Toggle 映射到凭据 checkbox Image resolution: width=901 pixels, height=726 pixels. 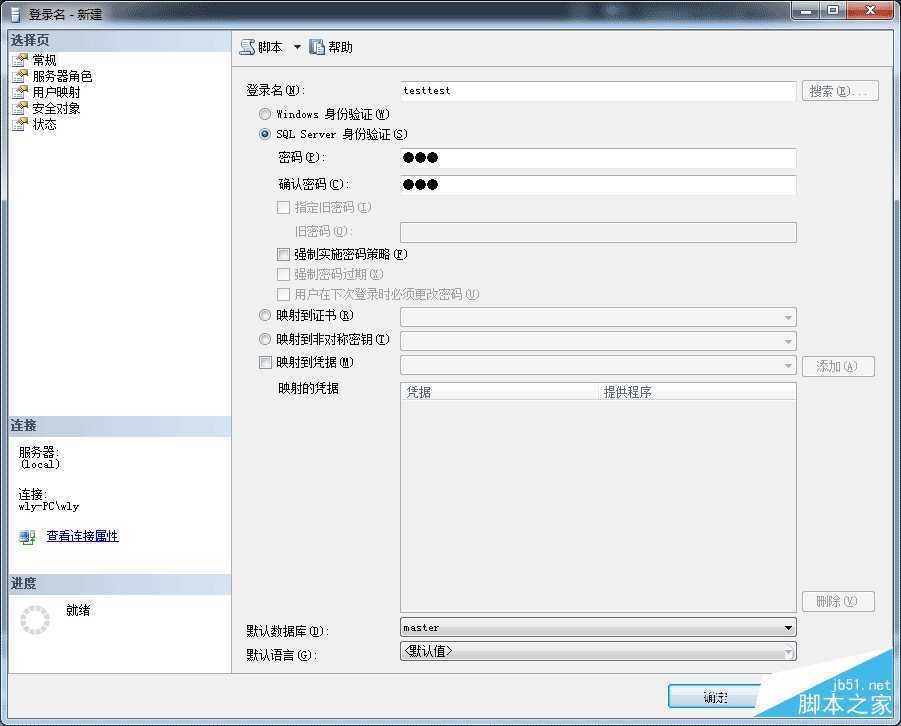tap(265, 362)
